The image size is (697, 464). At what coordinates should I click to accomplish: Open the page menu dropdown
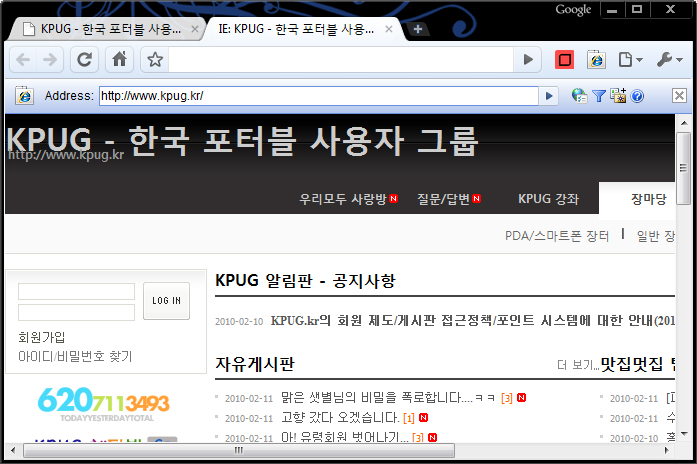point(630,59)
